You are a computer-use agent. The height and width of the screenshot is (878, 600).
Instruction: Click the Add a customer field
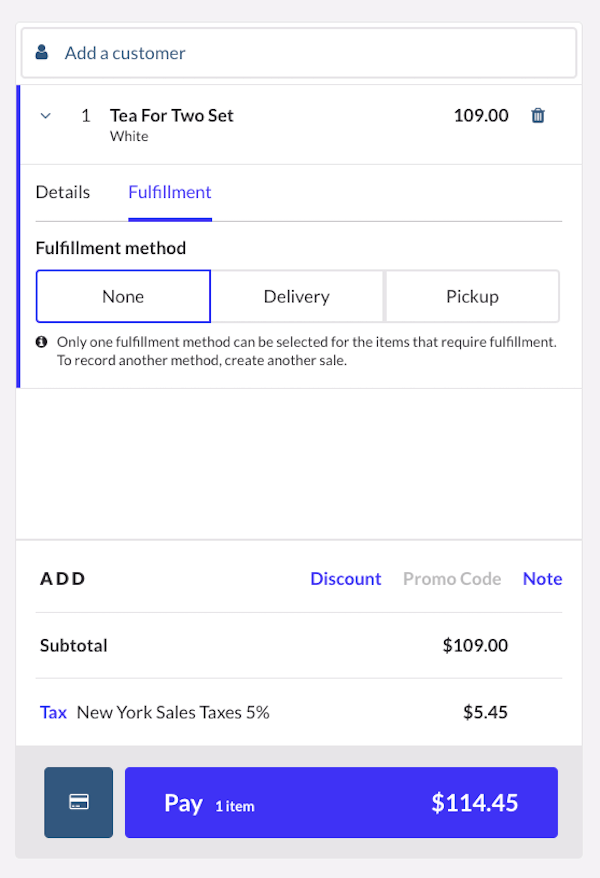point(300,53)
